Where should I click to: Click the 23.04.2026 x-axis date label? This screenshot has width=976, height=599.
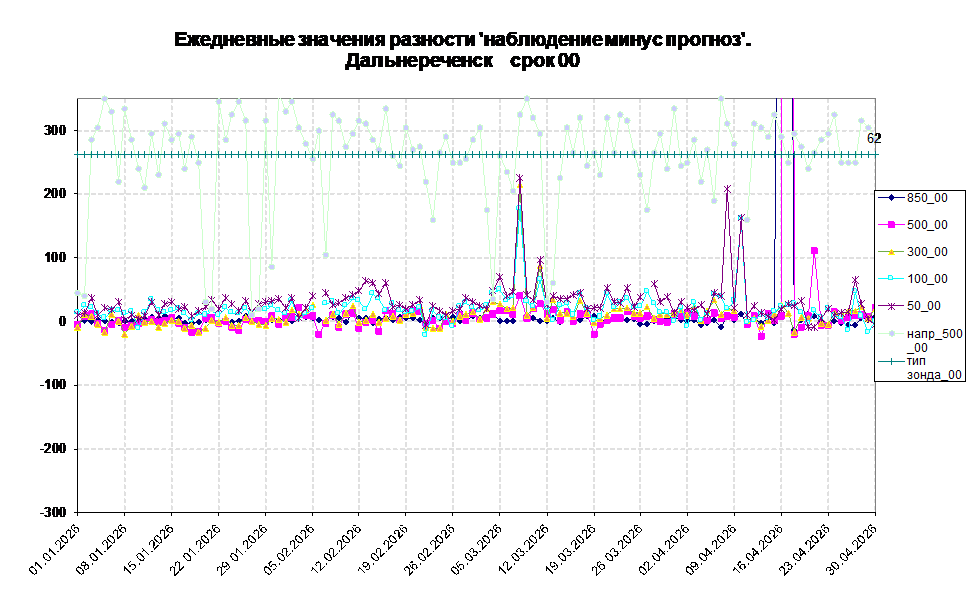(806, 549)
